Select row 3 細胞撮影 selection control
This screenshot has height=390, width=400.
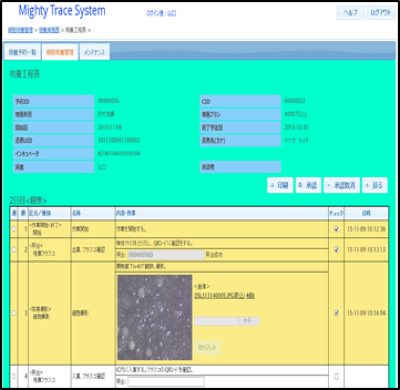pyautogui.click(x=14, y=313)
